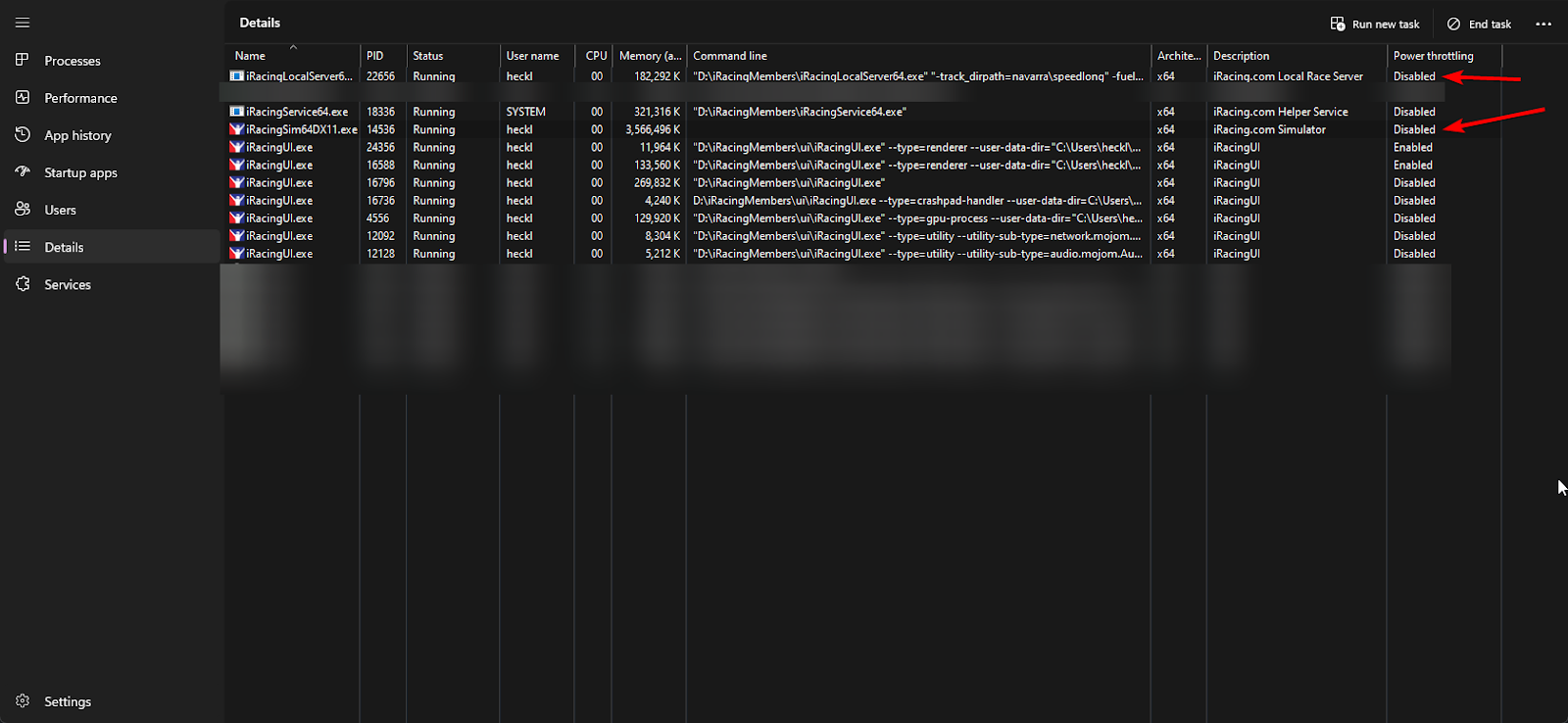Click Enabled throttling for PID 24356

coord(1412,147)
